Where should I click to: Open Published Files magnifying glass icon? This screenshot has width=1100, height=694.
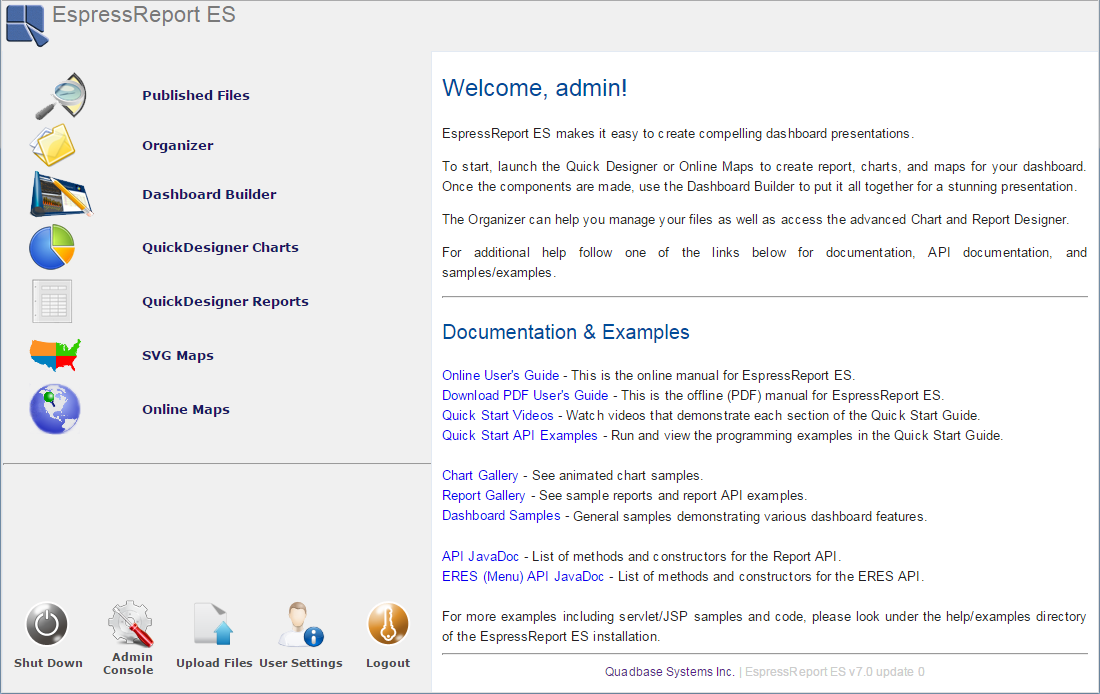[x=60, y=95]
